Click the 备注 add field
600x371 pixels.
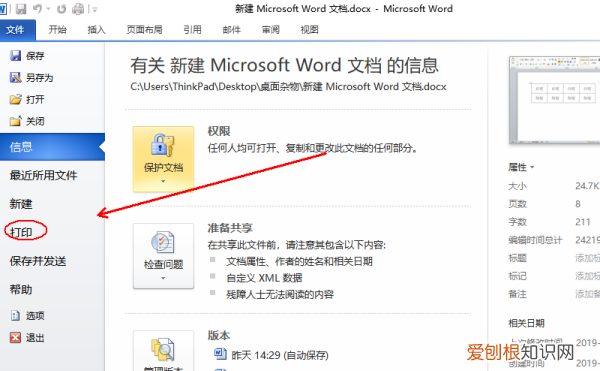[587, 294]
